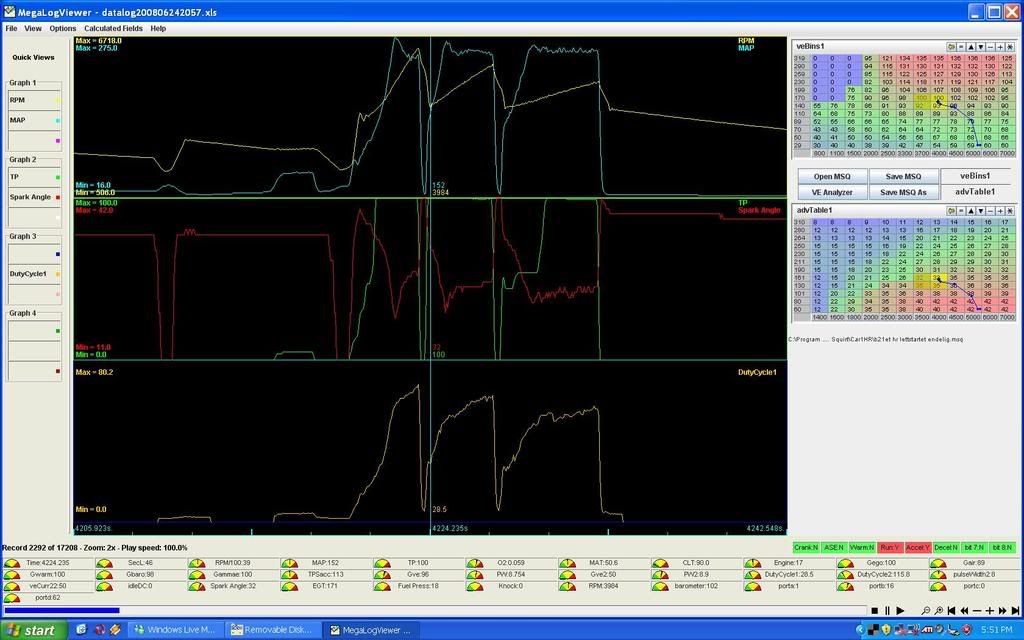
Task: Click the blue playback progress bar
Action: (61, 611)
